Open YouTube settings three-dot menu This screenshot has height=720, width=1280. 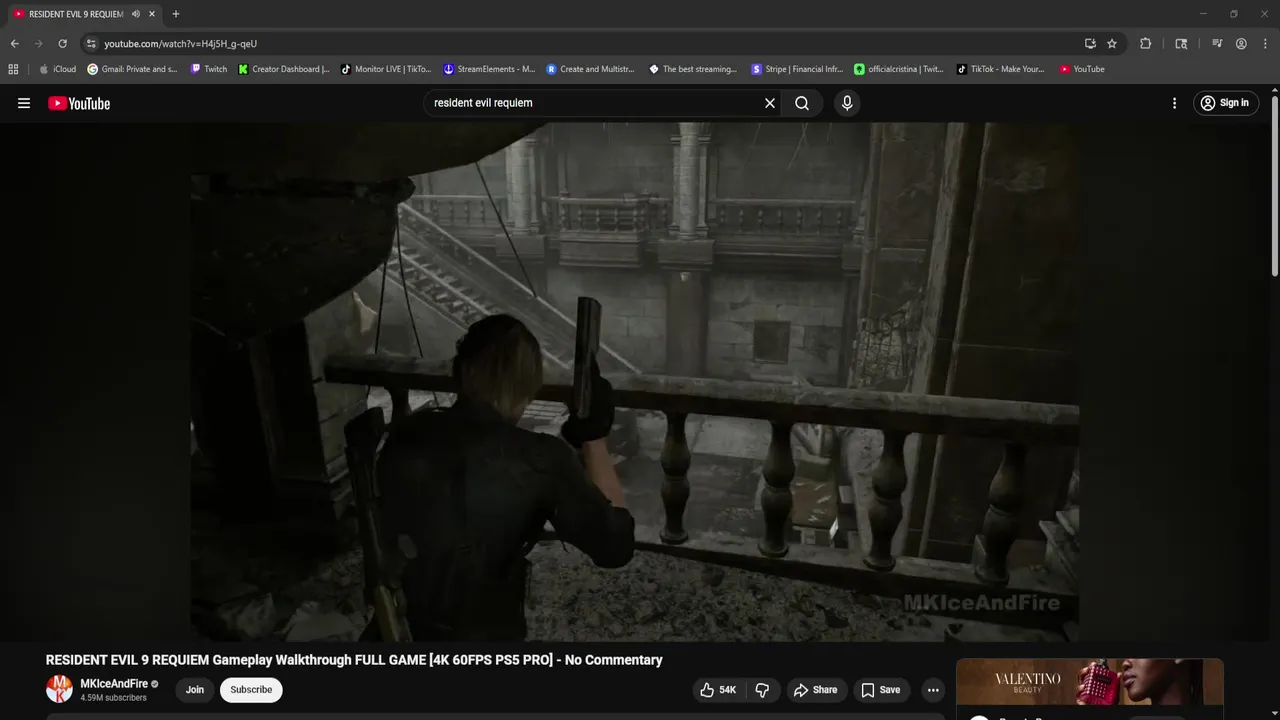(1174, 103)
